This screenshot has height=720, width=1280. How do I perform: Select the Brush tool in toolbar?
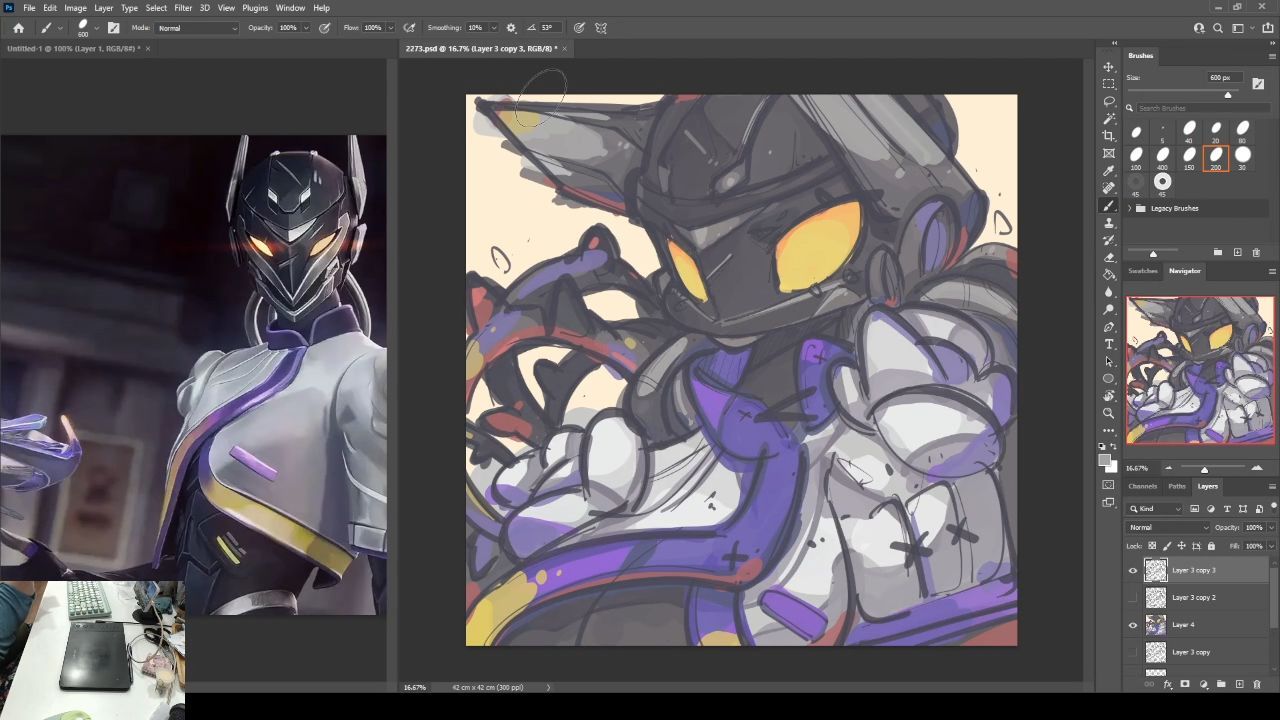(x=1109, y=205)
